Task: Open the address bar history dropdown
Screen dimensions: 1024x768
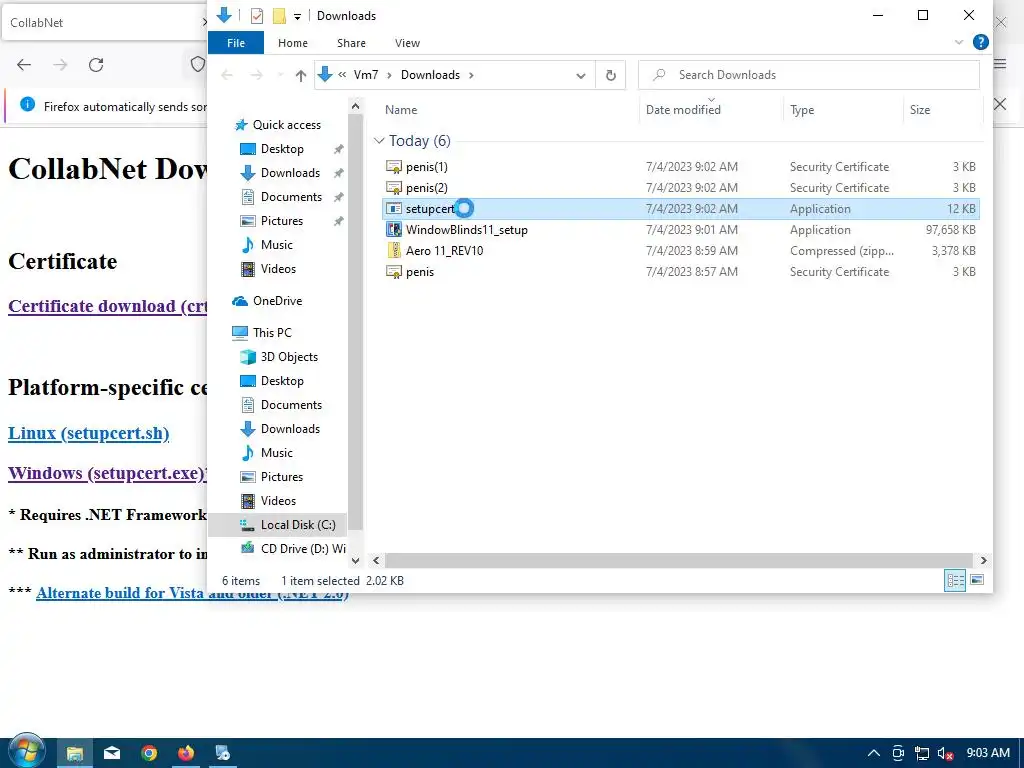Action: [581, 76]
